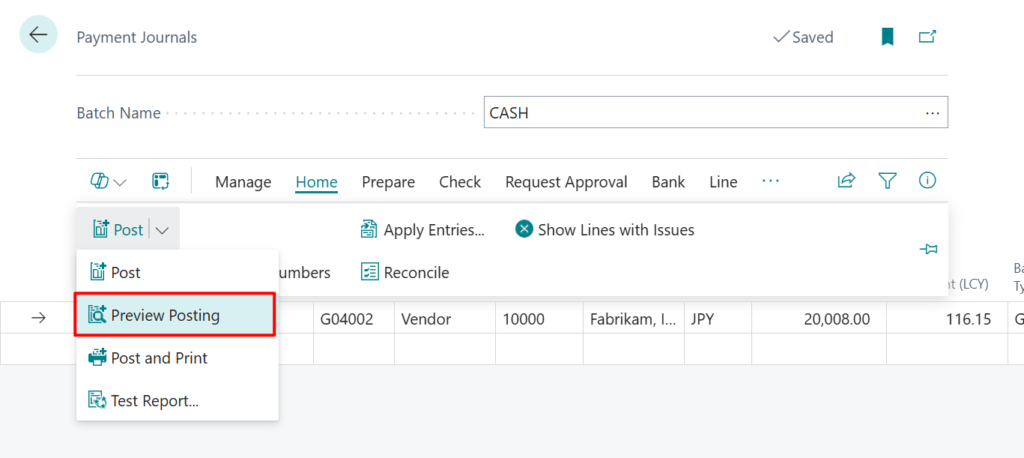This screenshot has width=1024, height=458.
Task: Show more tabs with ellipsis
Action: click(x=770, y=181)
